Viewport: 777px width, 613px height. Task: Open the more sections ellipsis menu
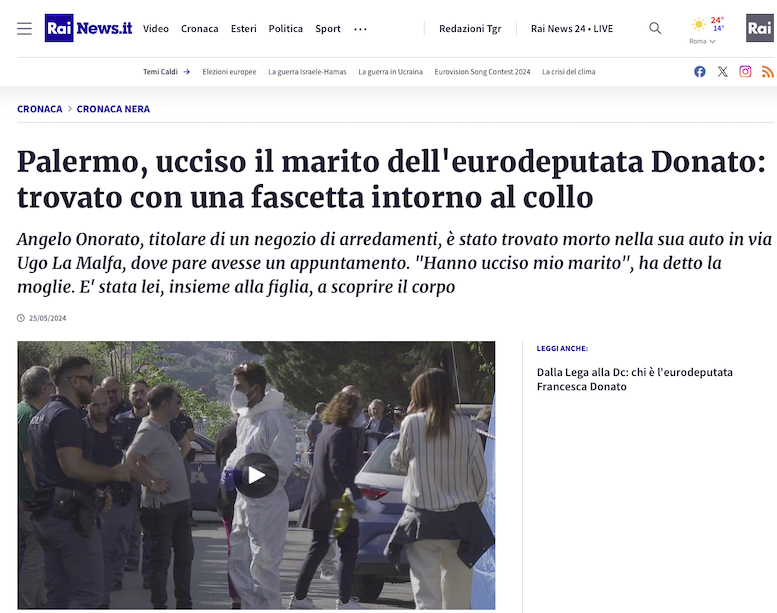pos(360,29)
